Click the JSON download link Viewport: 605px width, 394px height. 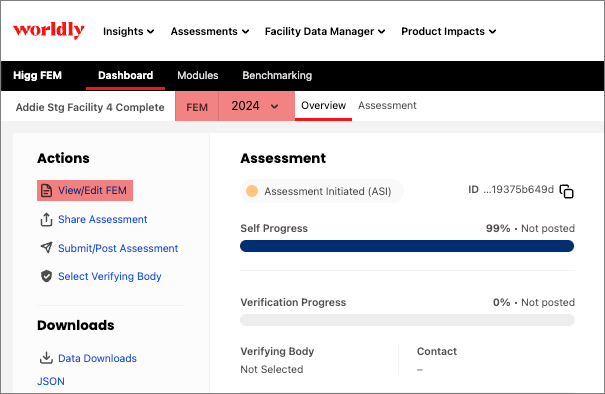(x=51, y=381)
